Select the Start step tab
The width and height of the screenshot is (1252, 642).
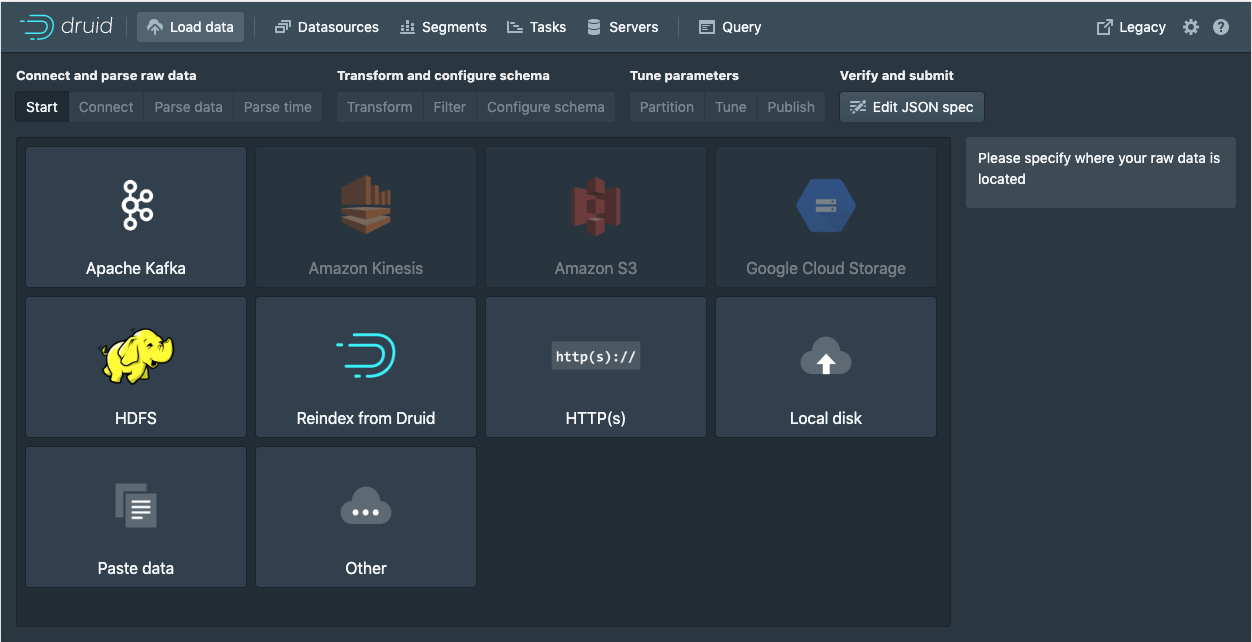coord(42,107)
